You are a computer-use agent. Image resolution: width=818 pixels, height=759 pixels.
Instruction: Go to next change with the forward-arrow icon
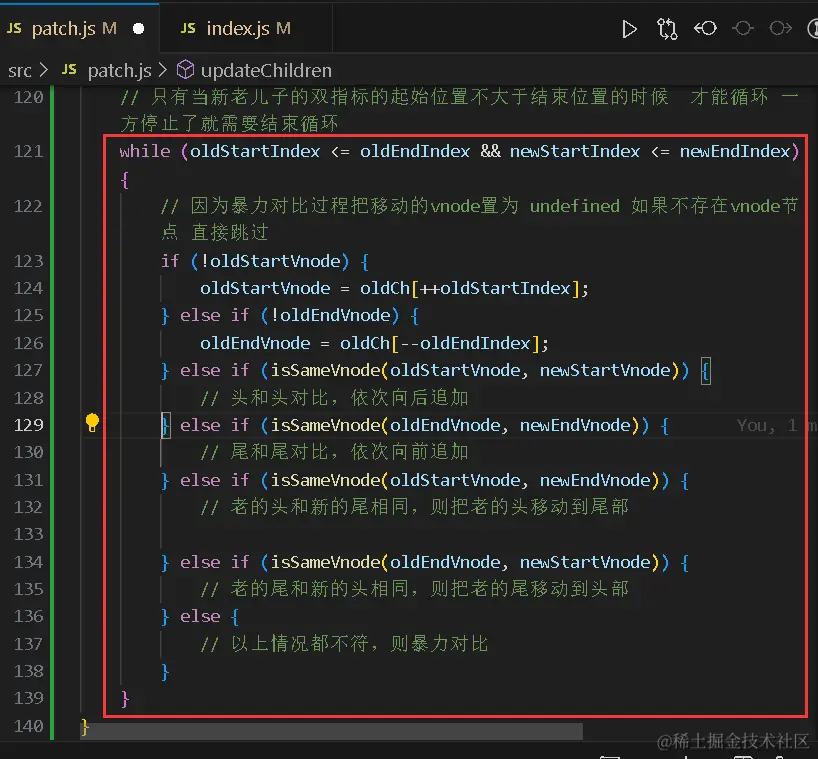(780, 28)
